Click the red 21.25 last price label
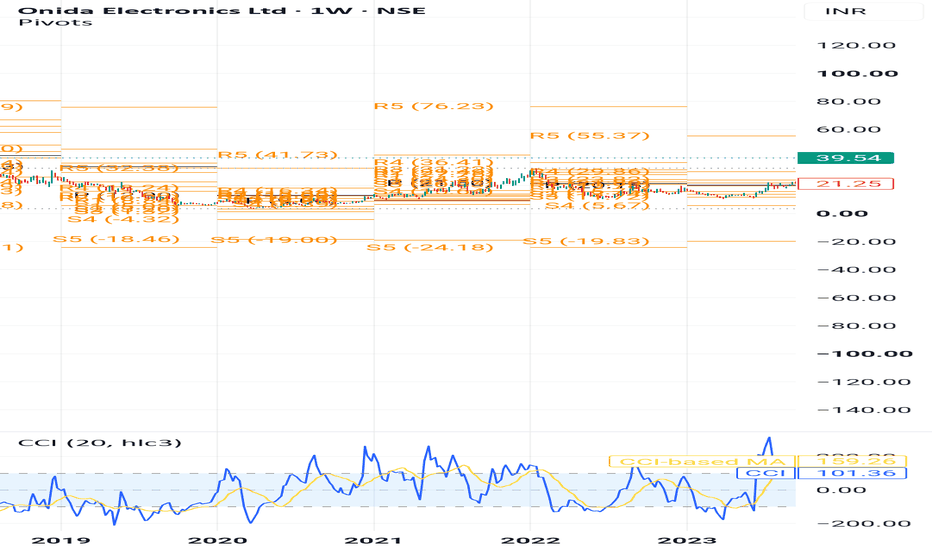This screenshot has width=932, height=550. (845, 184)
